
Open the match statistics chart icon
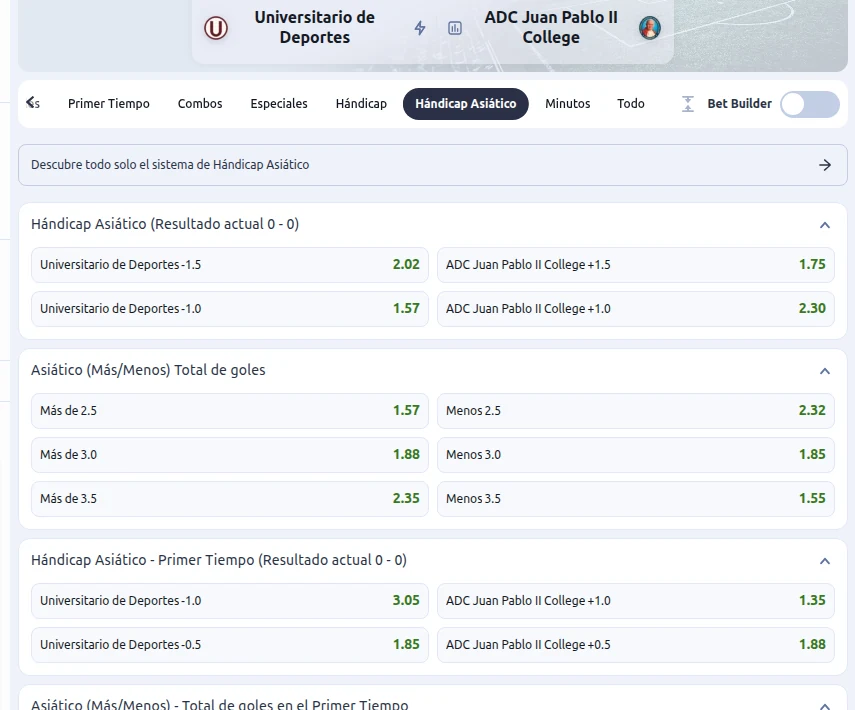pyautogui.click(x=455, y=28)
